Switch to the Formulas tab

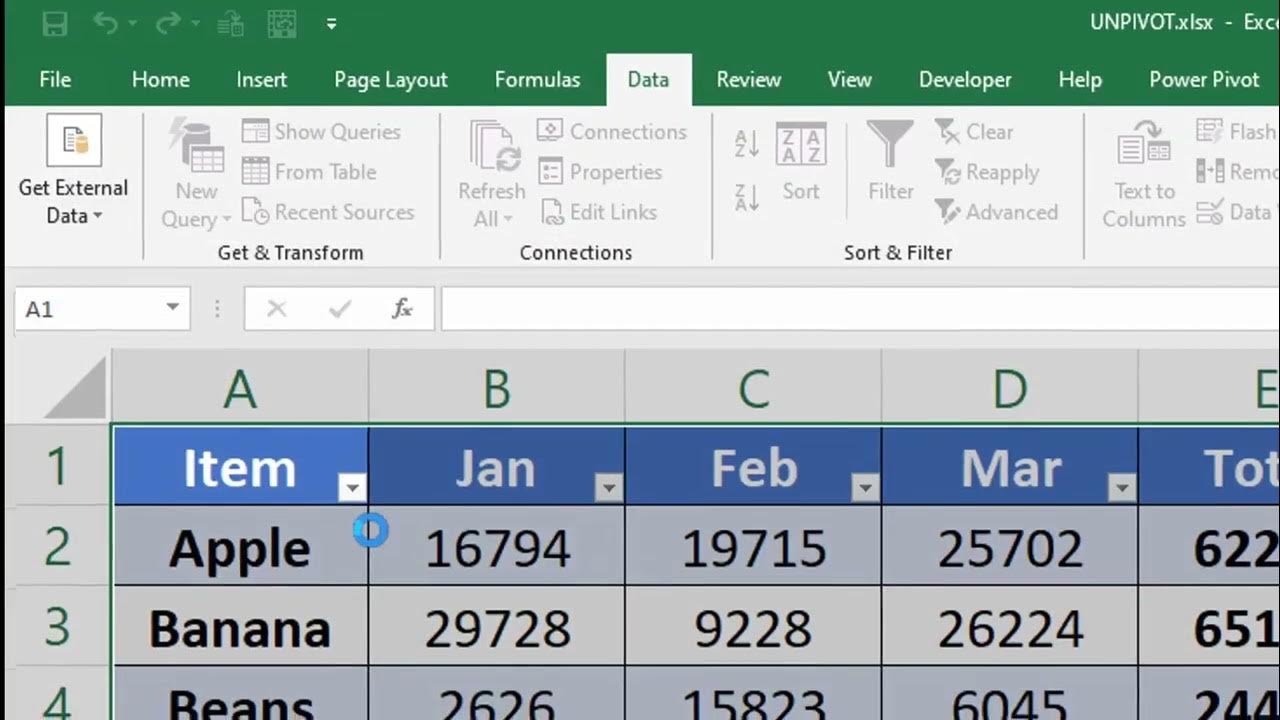(537, 80)
